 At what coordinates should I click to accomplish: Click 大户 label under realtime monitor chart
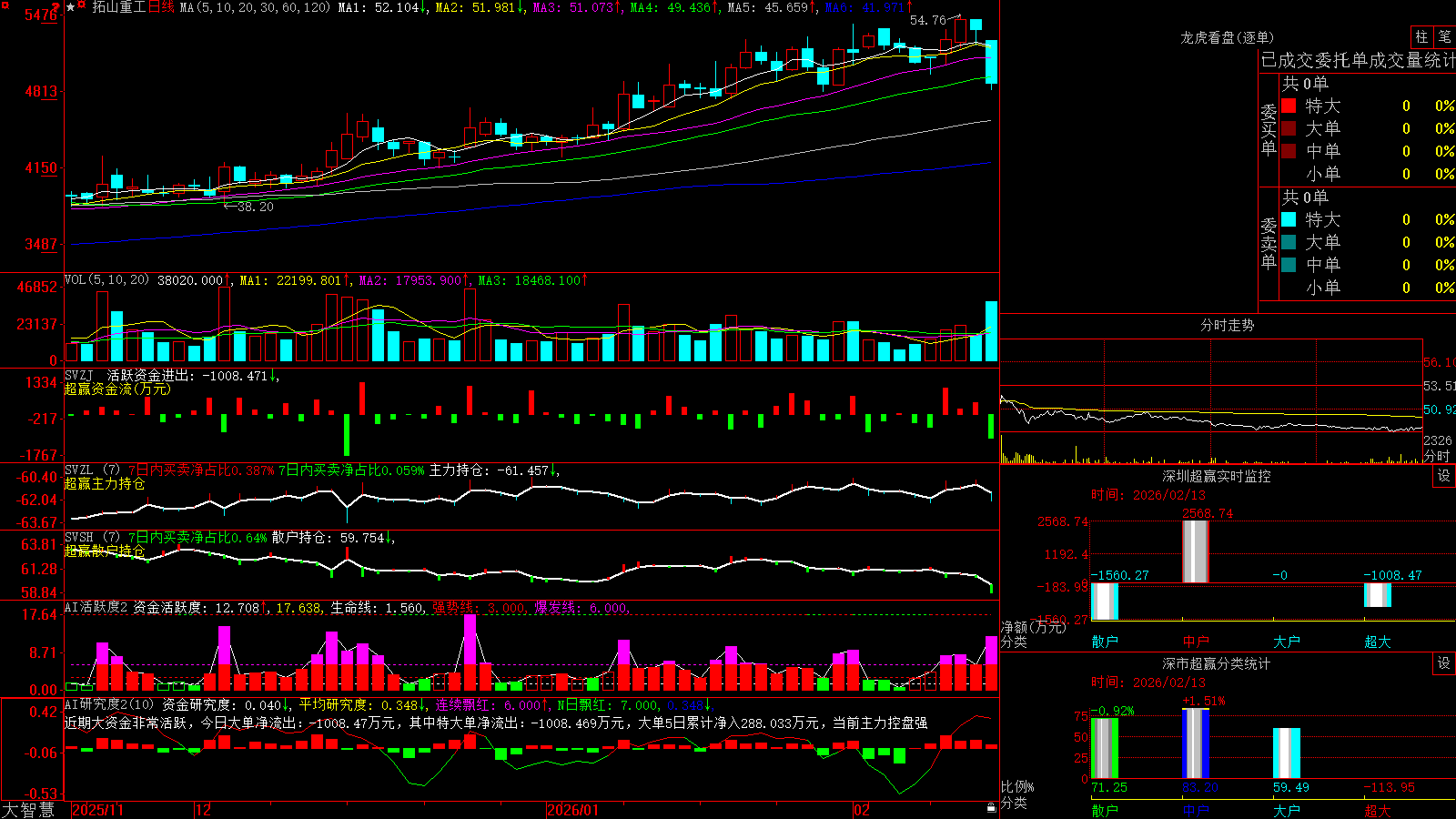point(1287,642)
